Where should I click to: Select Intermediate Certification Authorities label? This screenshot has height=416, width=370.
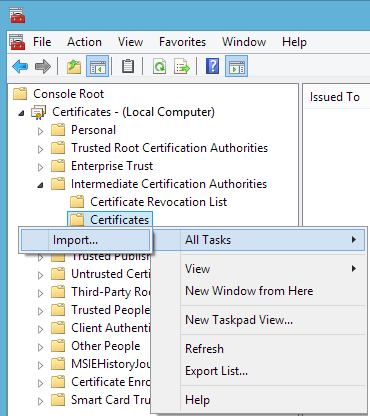click(x=169, y=184)
